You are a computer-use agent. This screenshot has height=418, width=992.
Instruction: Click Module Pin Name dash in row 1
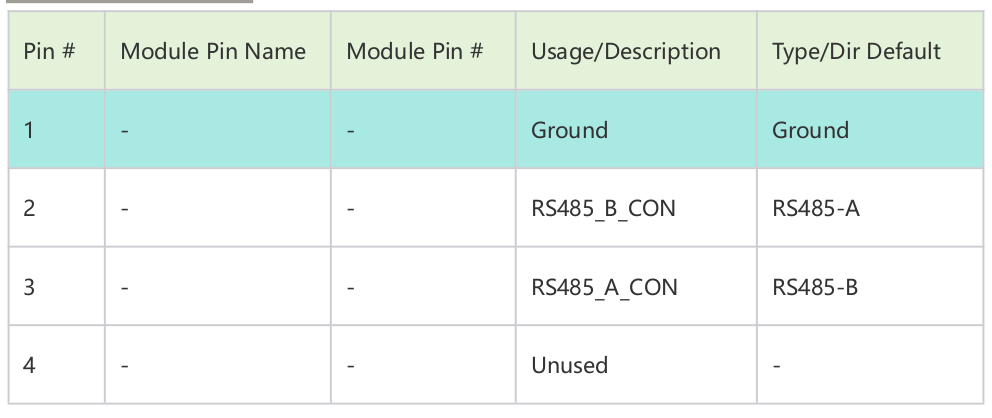point(125,130)
